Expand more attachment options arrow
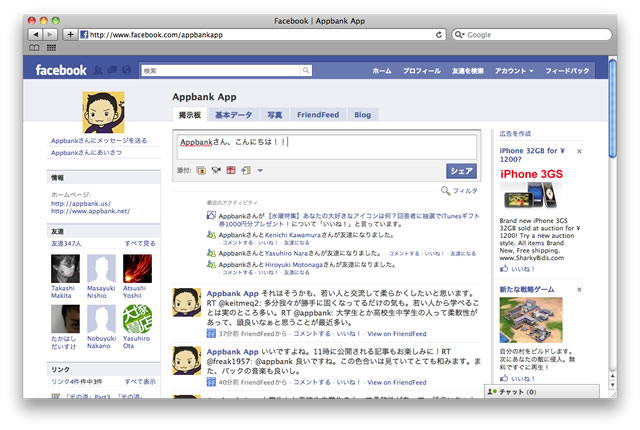The image size is (640, 430). point(260,171)
